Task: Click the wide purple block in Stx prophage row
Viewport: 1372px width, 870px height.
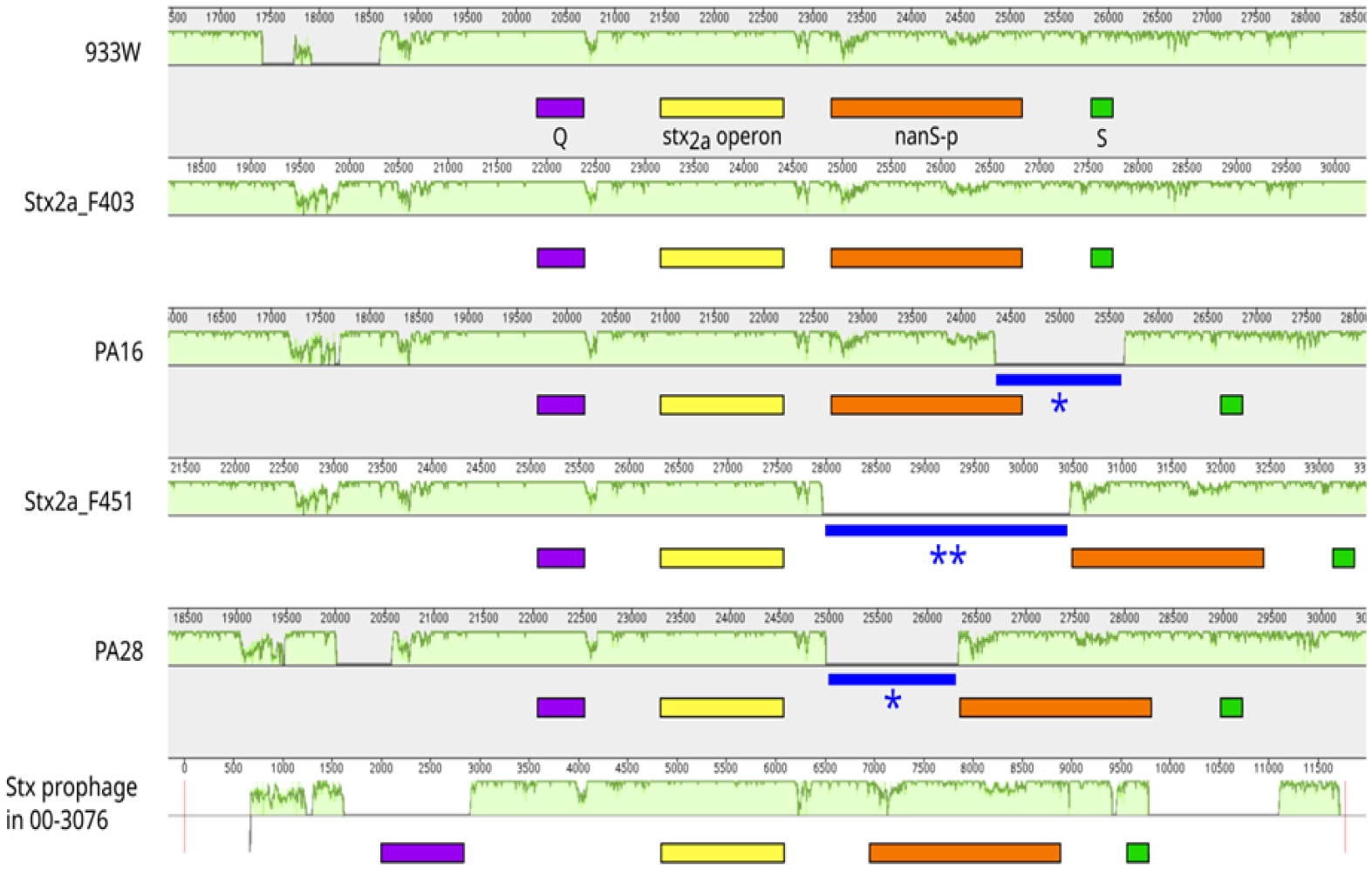Action: [x=422, y=853]
